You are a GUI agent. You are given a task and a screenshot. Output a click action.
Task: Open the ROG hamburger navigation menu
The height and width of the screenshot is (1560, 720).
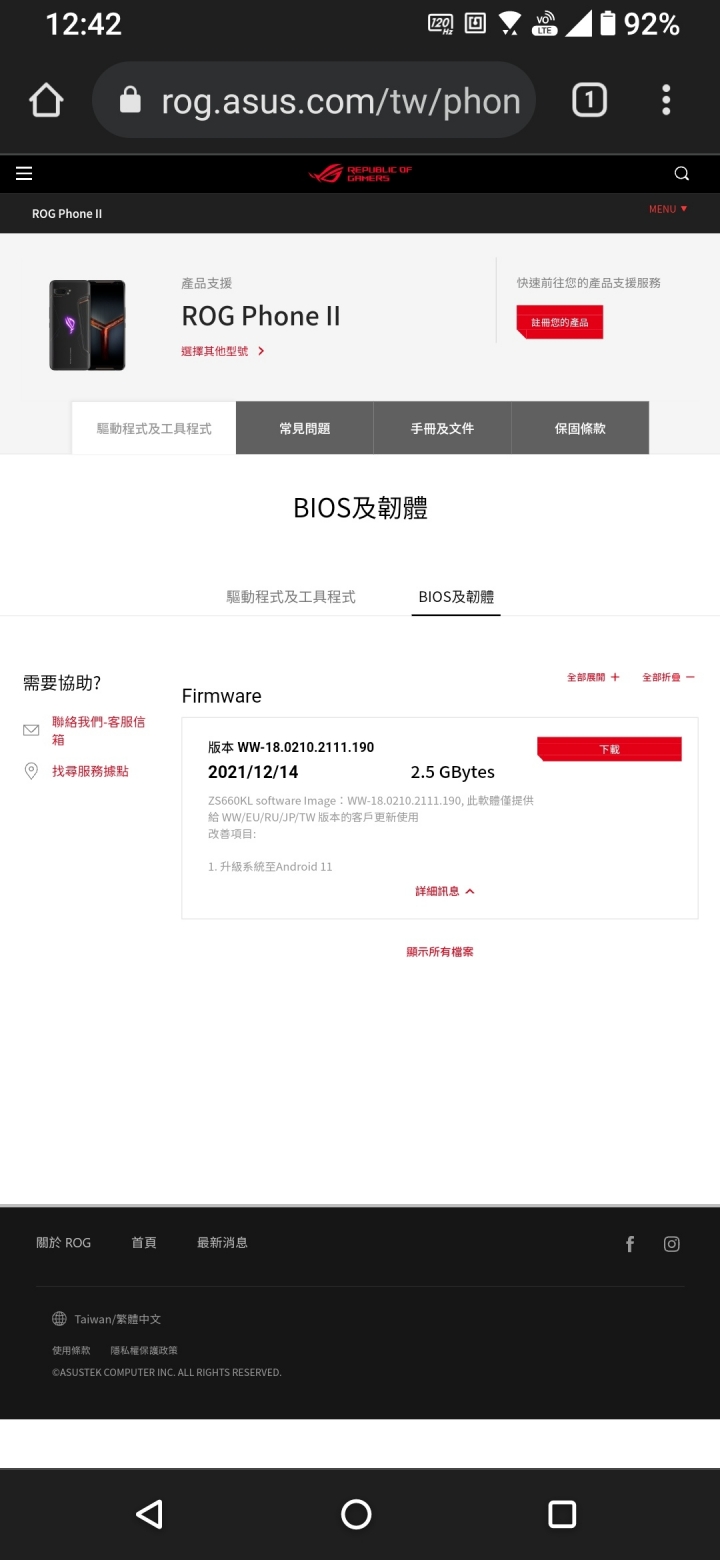click(24, 174)
